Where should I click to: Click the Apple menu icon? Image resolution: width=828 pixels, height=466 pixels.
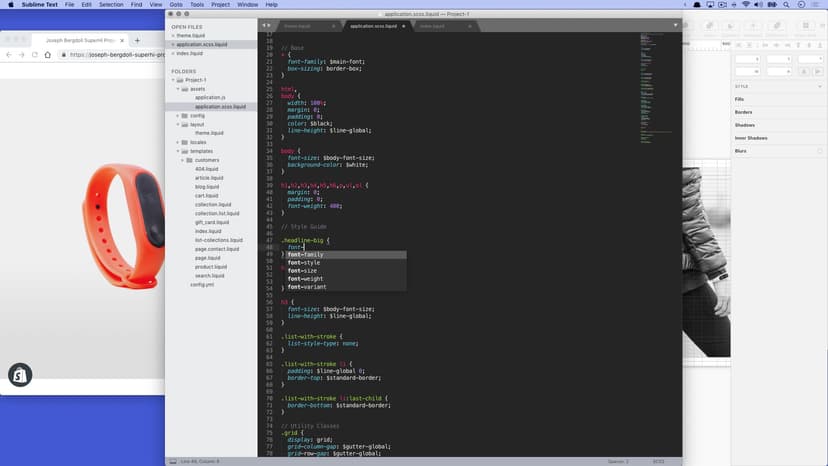pyautogui.click(x=9, y=5)
